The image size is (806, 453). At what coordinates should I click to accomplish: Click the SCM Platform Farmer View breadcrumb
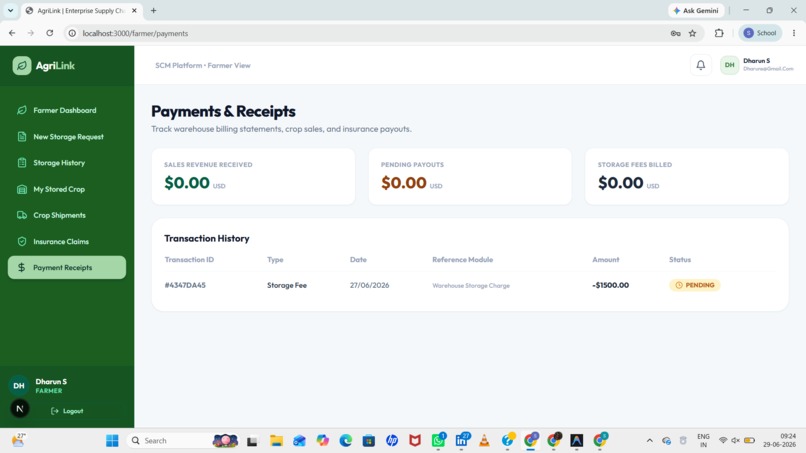point(203,65)
